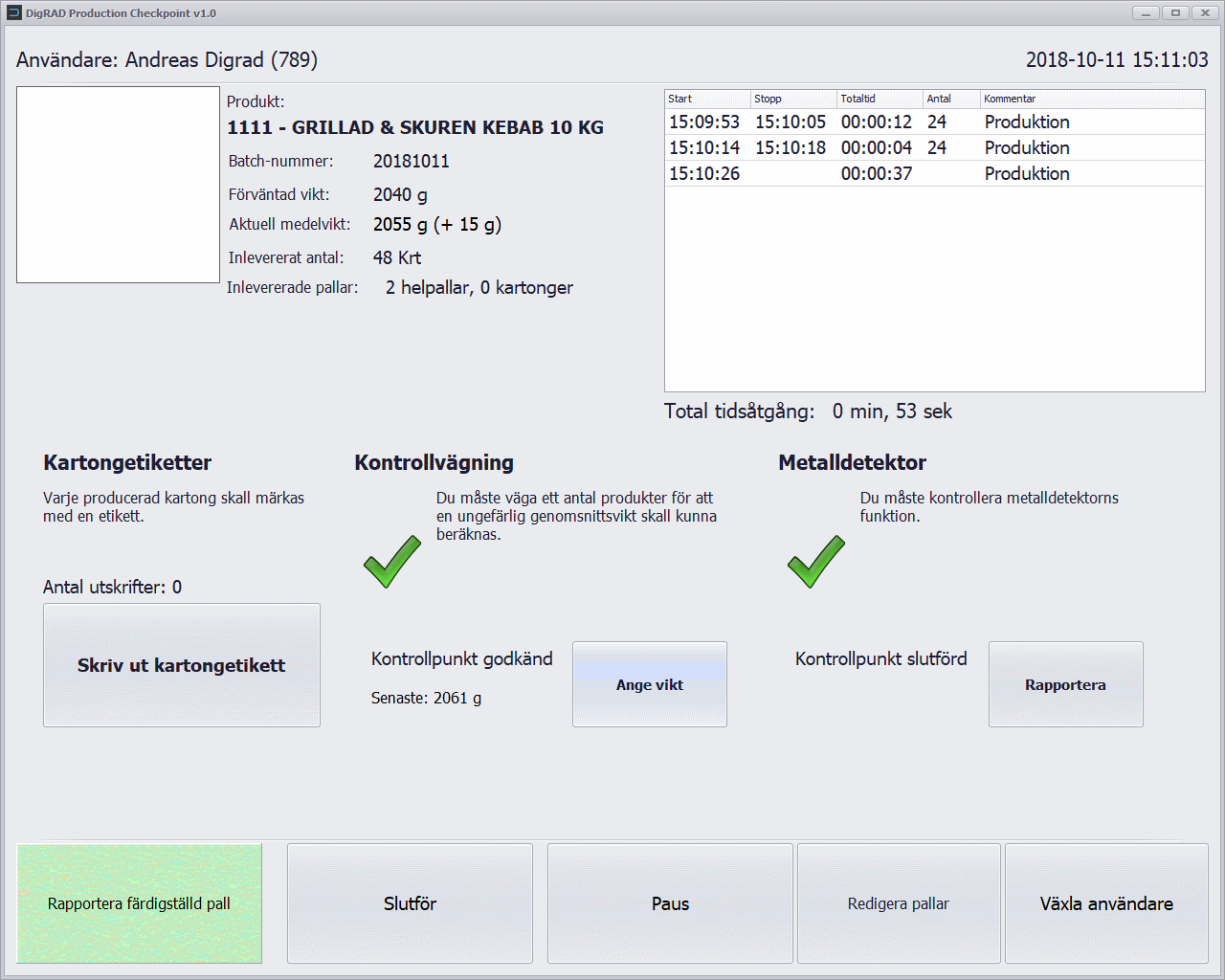Viewport: 1225px width, 980px height.
Task: Click Total tidsåtgång 0 min, 53 sek
Action: [x=808, y=412]
